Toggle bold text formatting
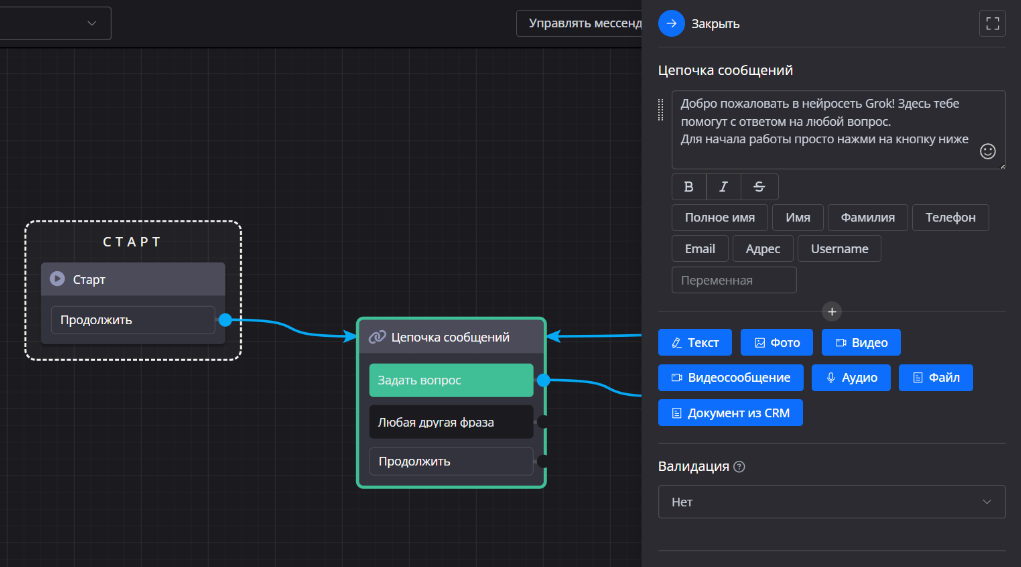Viewport: 1021px width, 567px height. 688,187
